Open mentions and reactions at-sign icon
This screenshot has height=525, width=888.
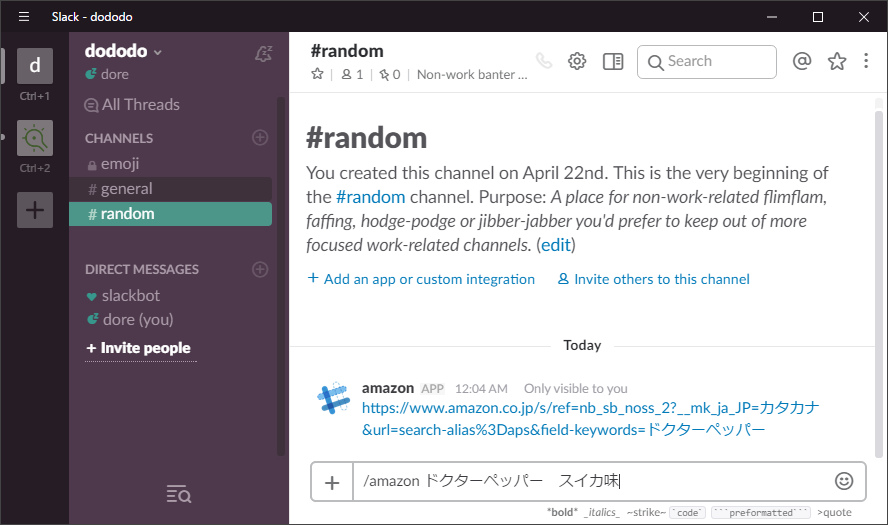pos(801,61)
